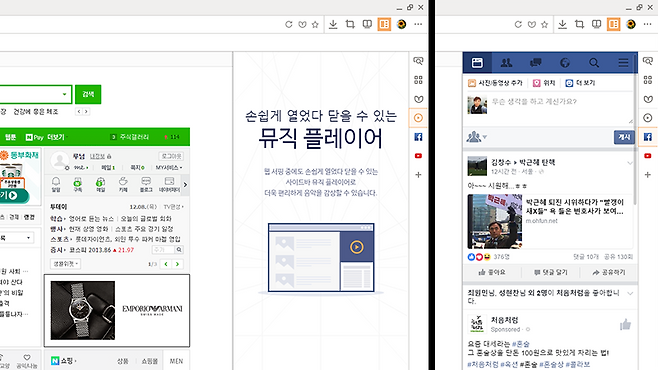Open downloads in left window toolbar
This screenshot has height=370, width=658.
pyautogui.click(x=333, y=24)
